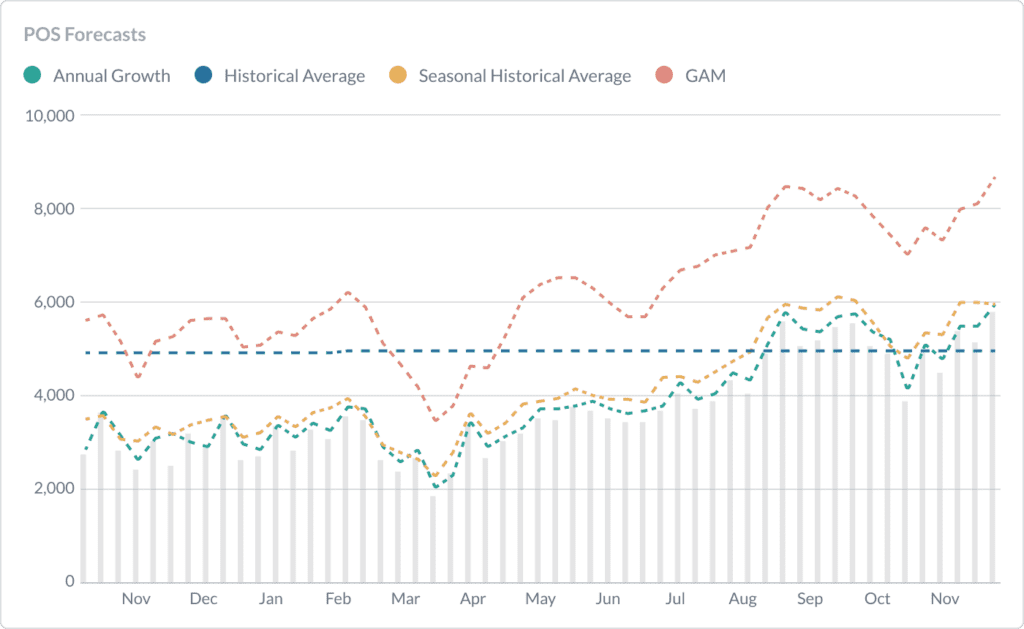This screenshot has height=629, width=1024.
Task: Click the Seasonal Historical Average yellow dot
Action: 398,76
